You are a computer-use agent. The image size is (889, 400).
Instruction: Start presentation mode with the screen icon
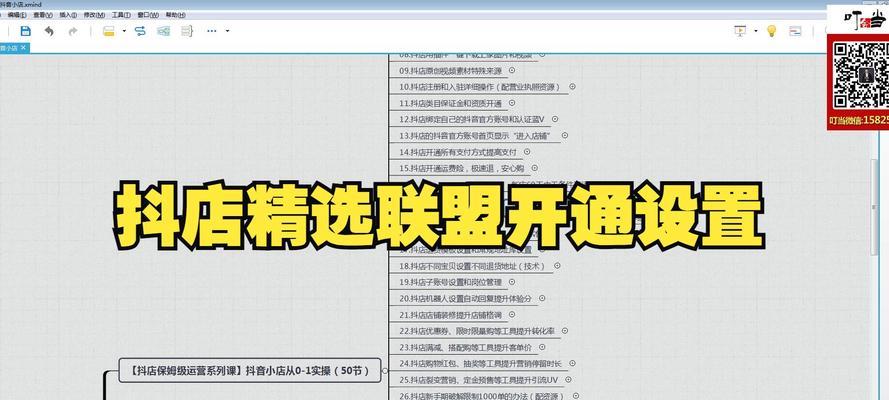(x=740, y=31)
